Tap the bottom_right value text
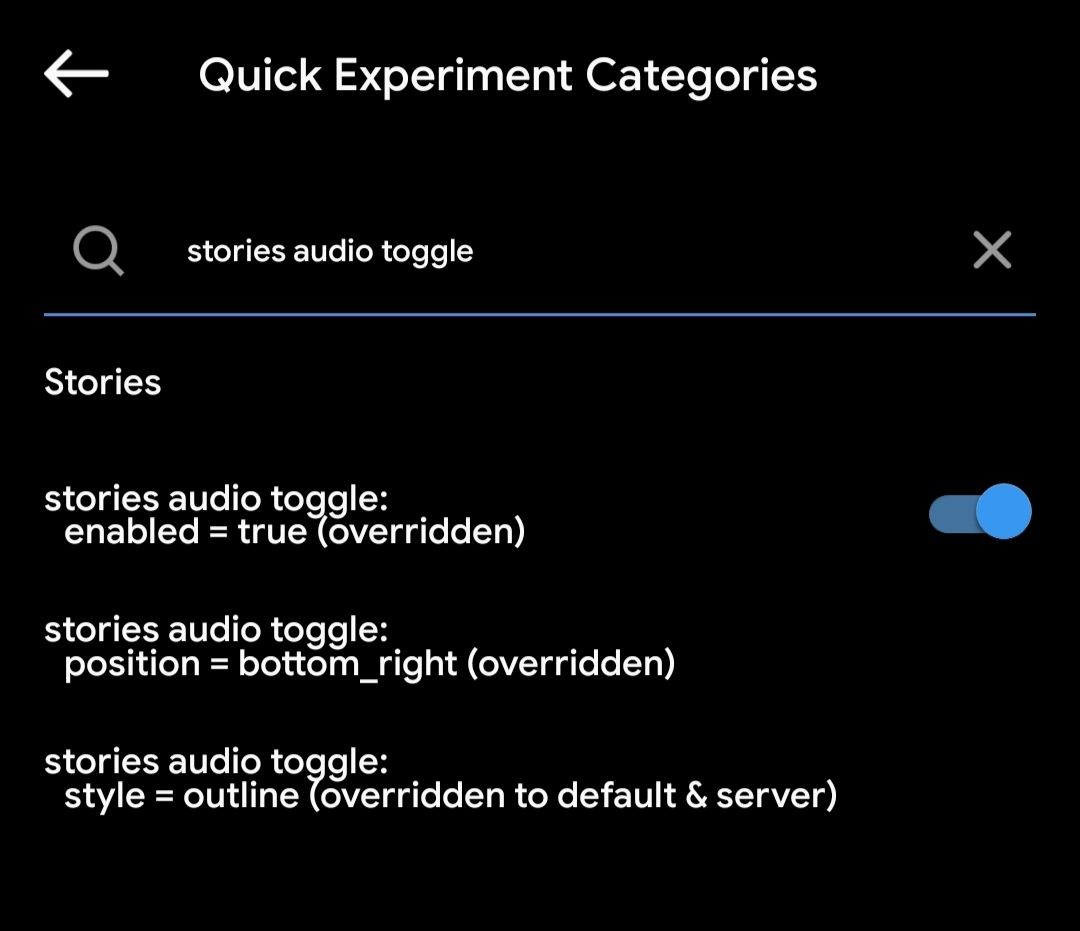This screenshot has height=931, width=1080. coord(347,663)
